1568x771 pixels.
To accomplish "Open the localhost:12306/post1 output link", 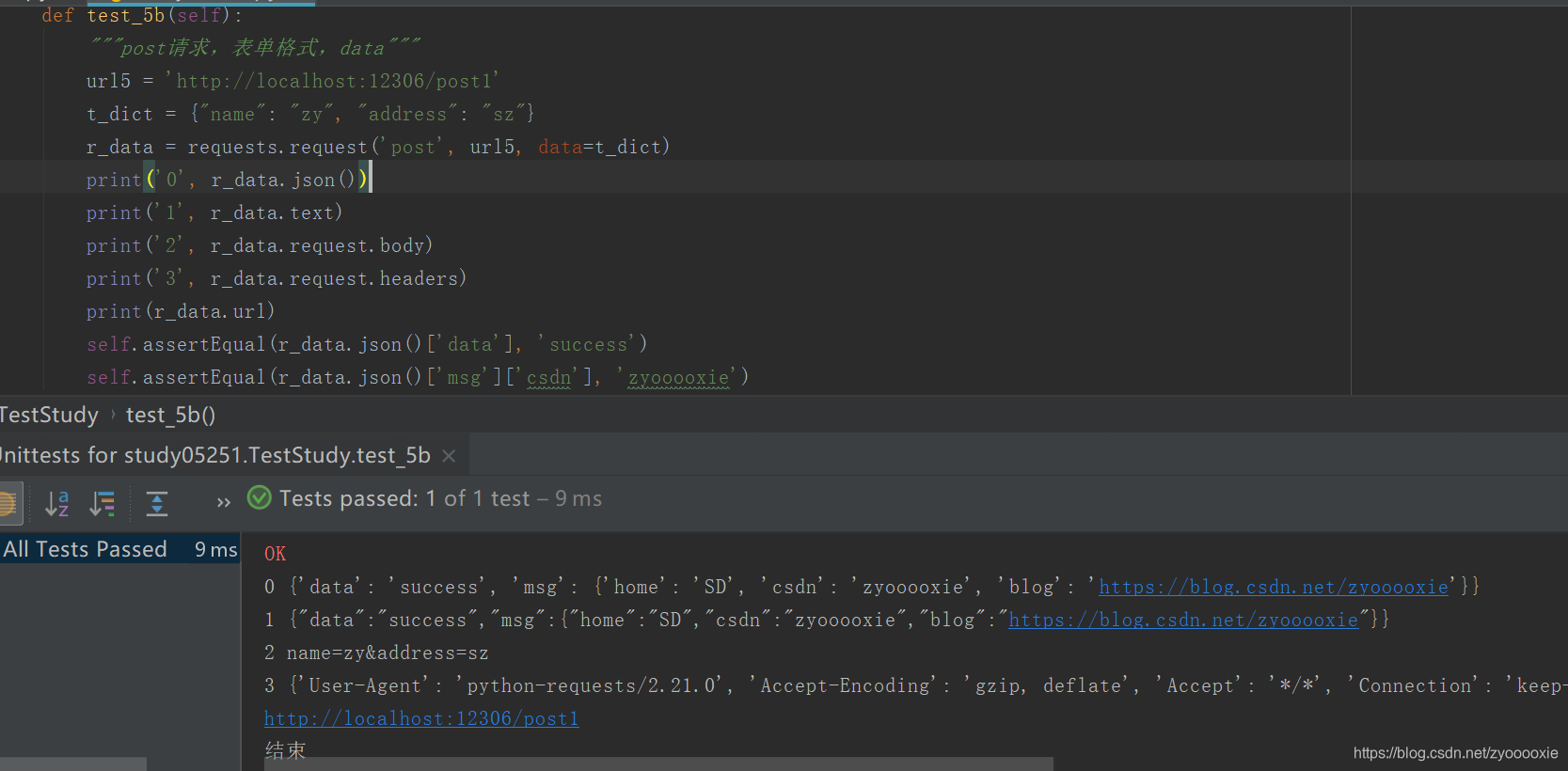I will coord(421,718).
